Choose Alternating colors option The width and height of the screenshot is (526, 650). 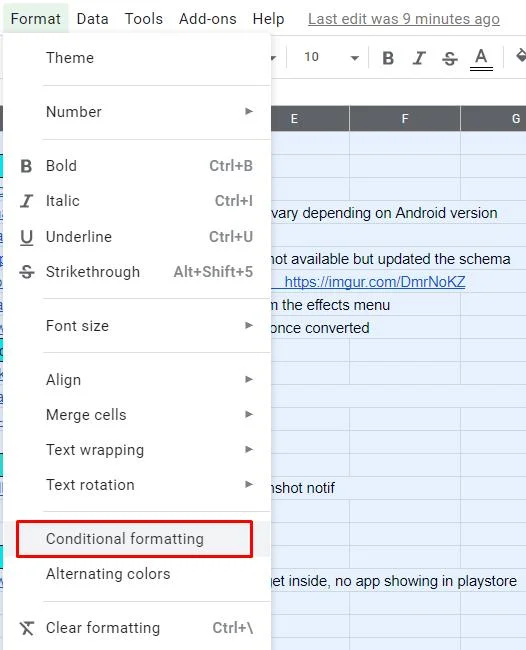point(137,574)
